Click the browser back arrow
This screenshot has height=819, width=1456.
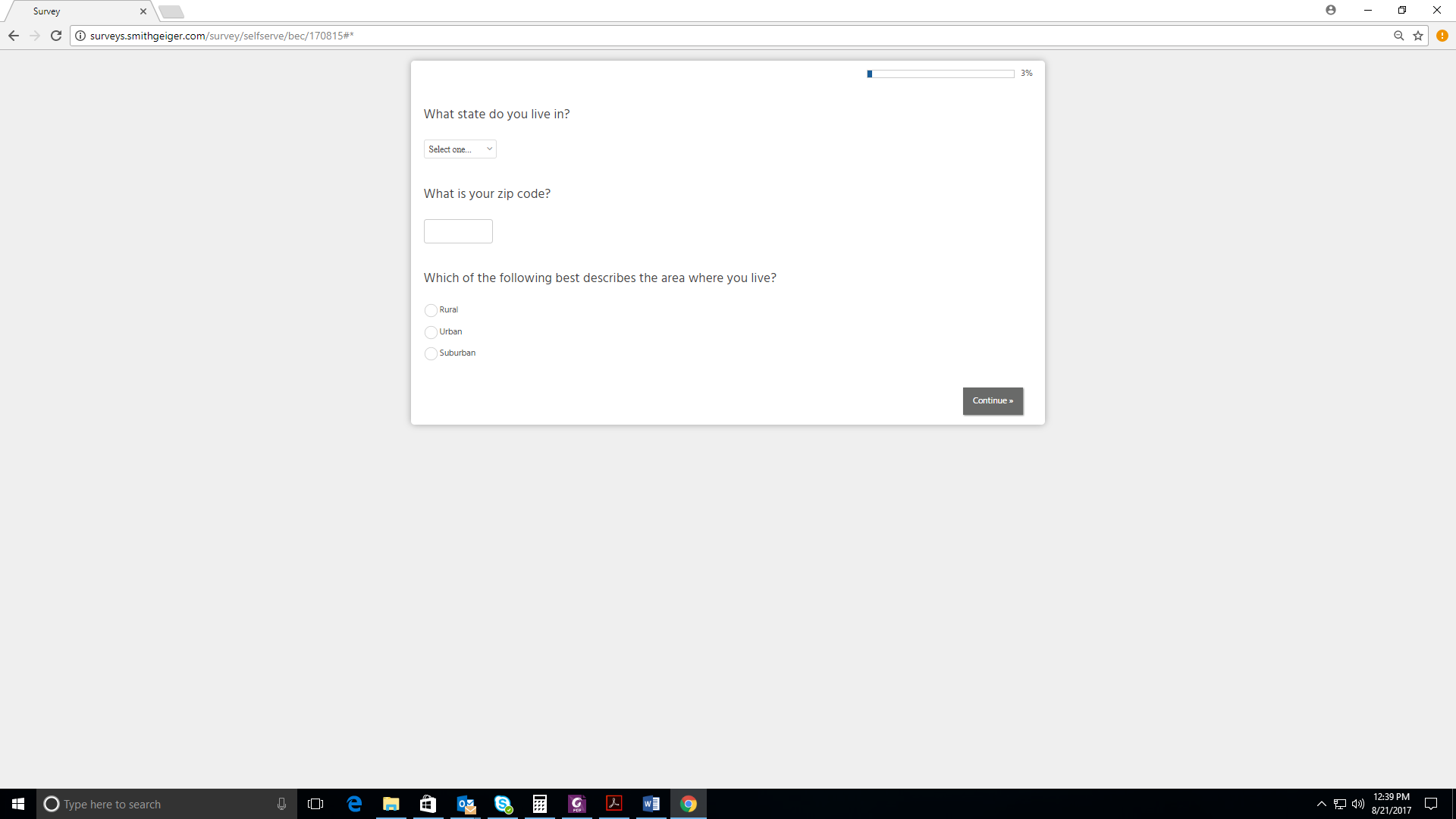(14, 36)
